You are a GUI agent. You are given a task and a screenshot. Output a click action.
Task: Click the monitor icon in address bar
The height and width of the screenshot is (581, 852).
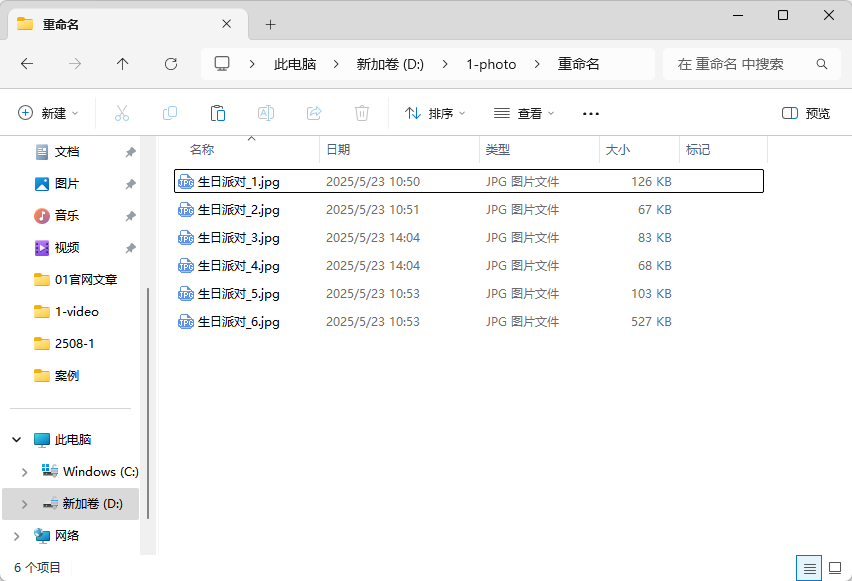[222, 64]
